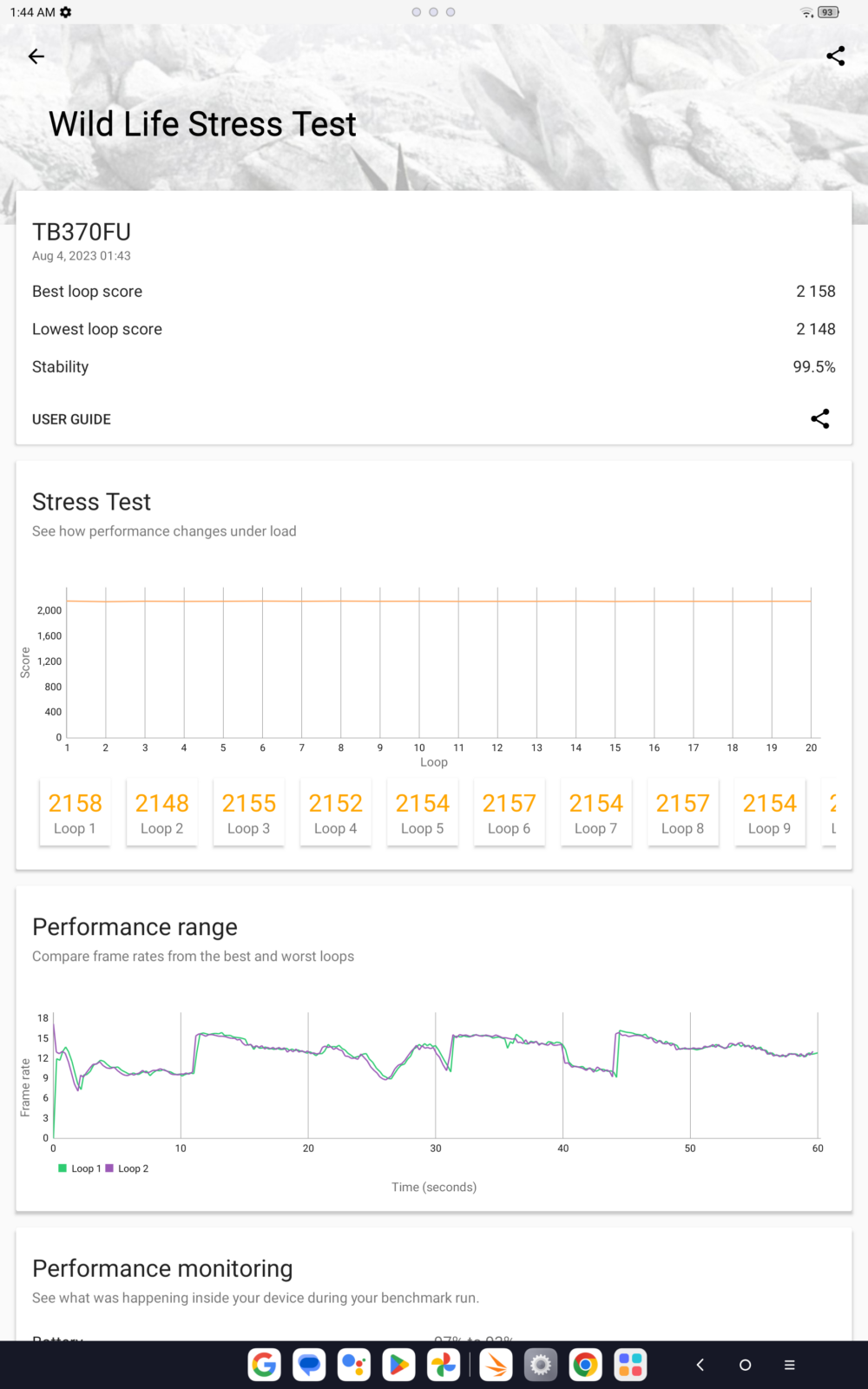Viewport: 868px width, 1389px height.
Task: Click the Stability value 99.5%
Action: (x=814, y=367)
